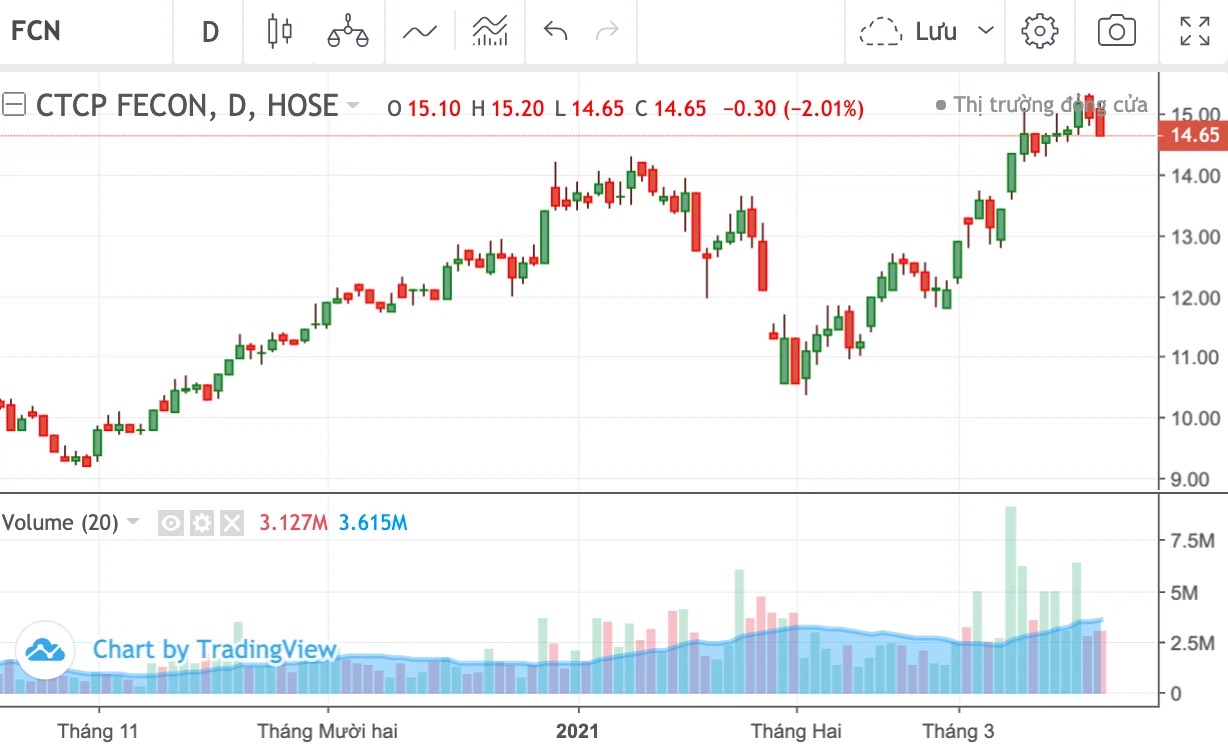
Task: Expand the arrow after HOSE title
Action: click(354, 105)
